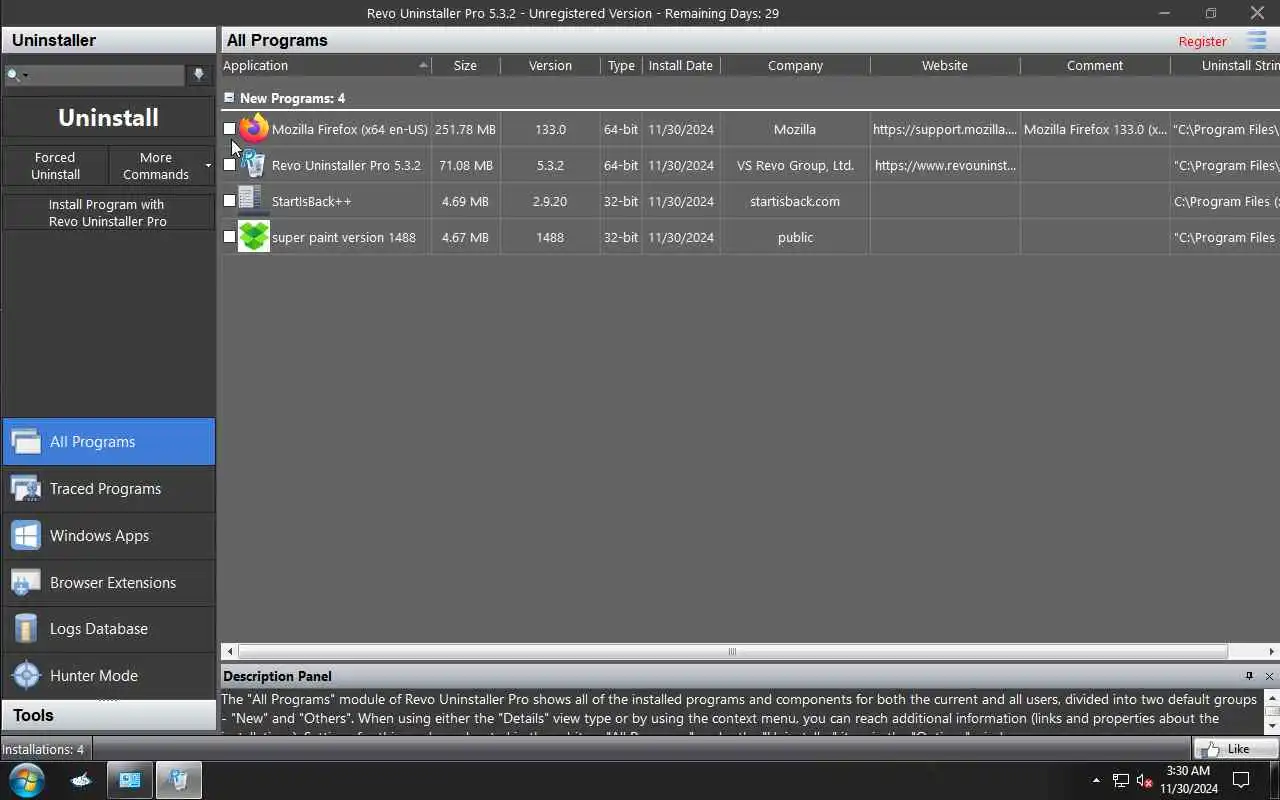
Task: Pin the Description Panel with pushpin icon
Action: point(1249,676)
